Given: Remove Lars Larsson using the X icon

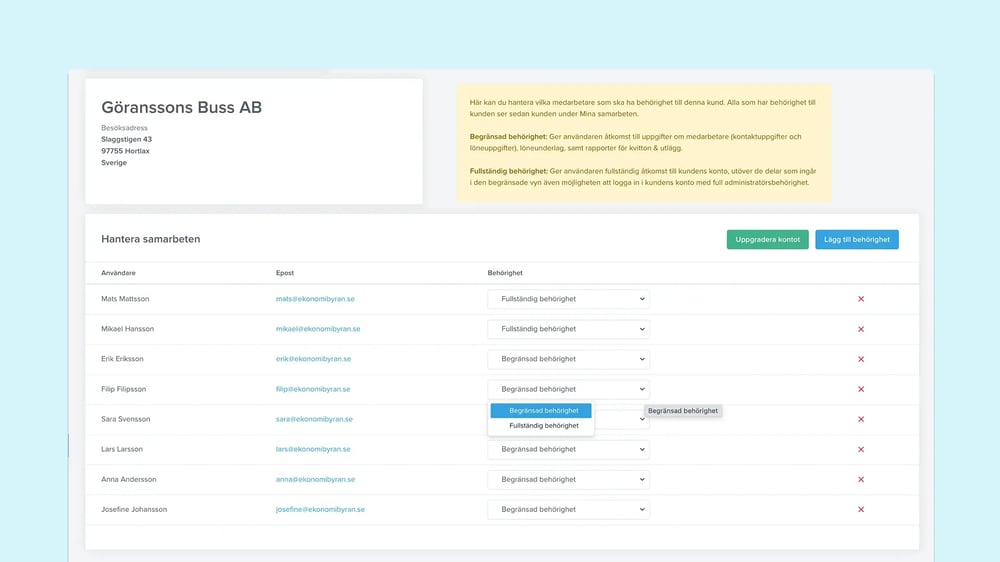Looking at the screenshot, I should [x=861, y=449].
